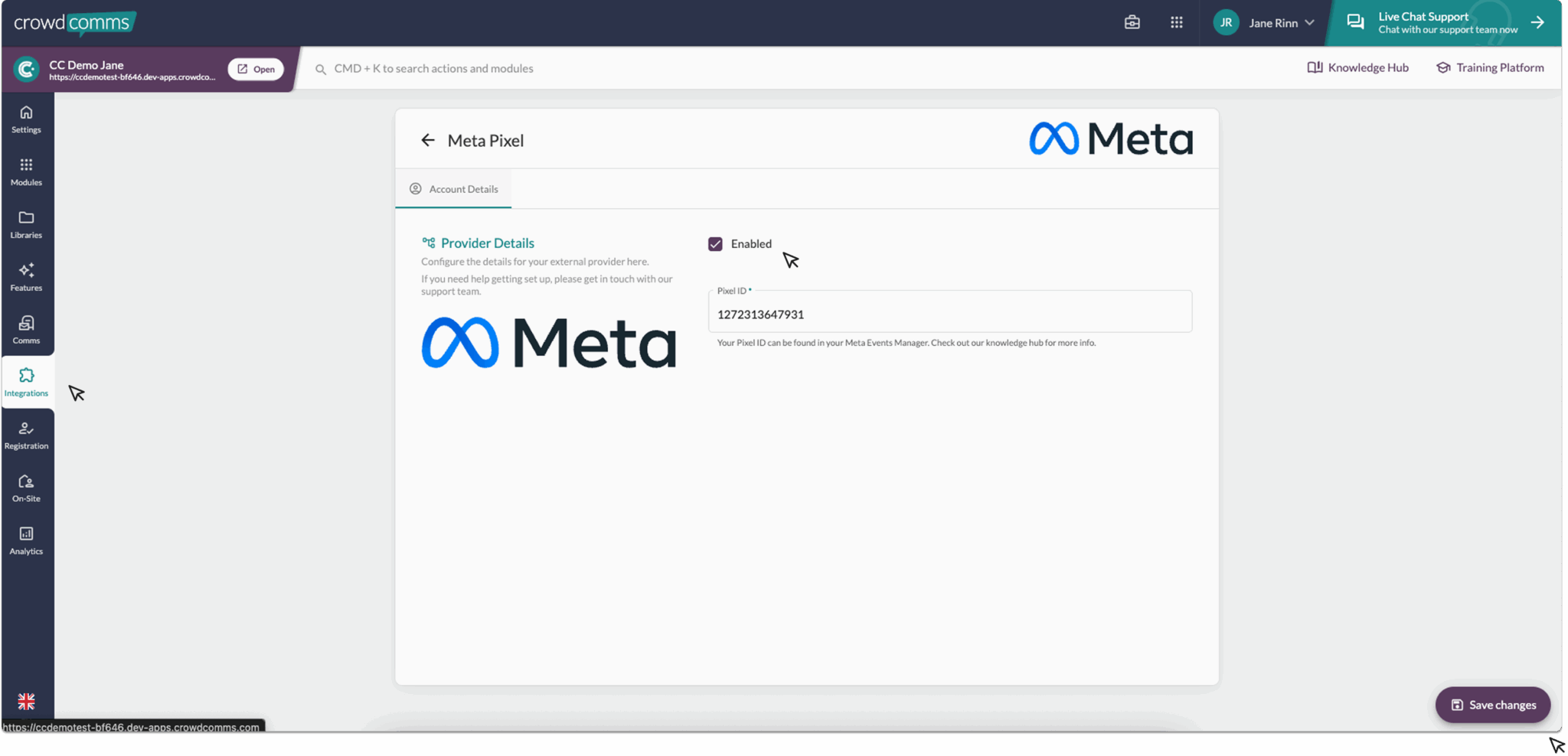Open Features sparkle icon in sidebar
Image resolution: width=1568 pixels, height=756 pixels.
26,277
